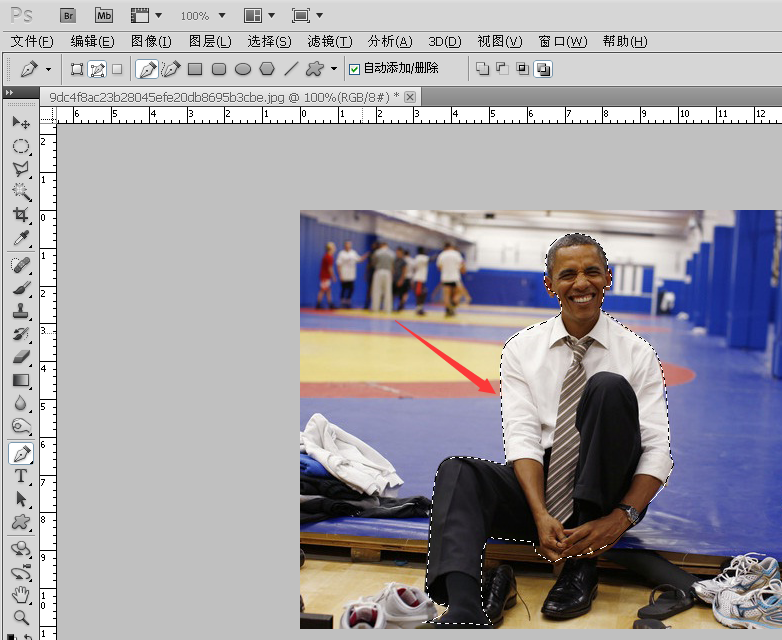Open the 3D(D) menu
The image size is (782, 640).
coord(445,41)
